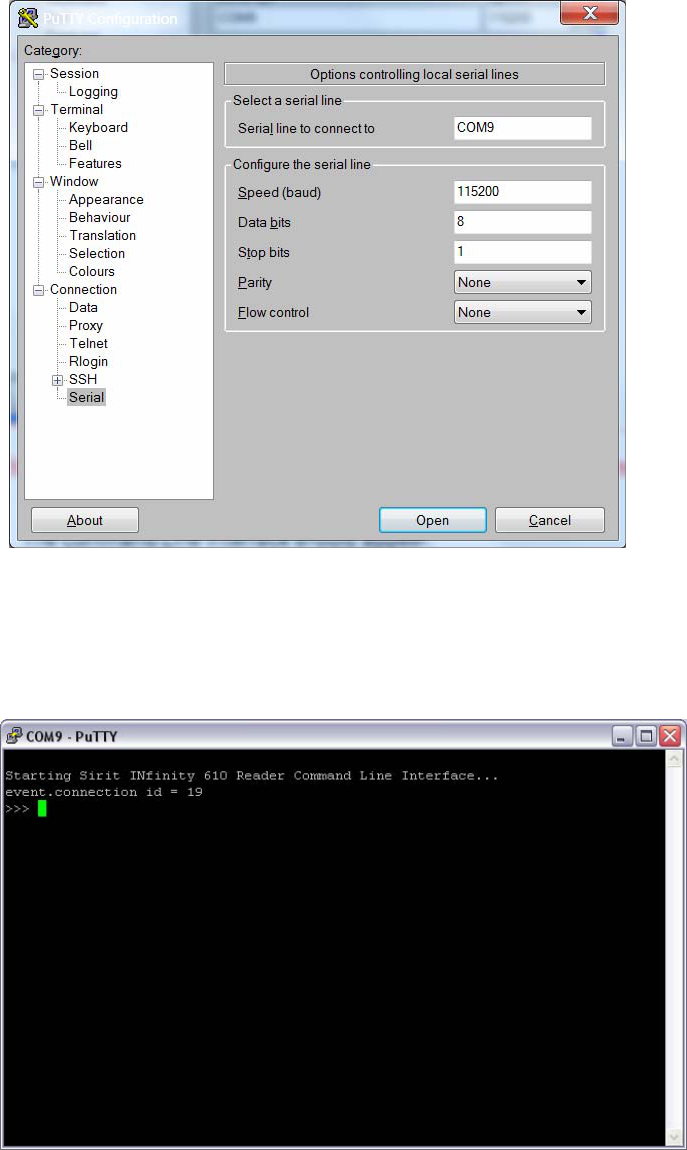Click the Open button

(433, 520)
